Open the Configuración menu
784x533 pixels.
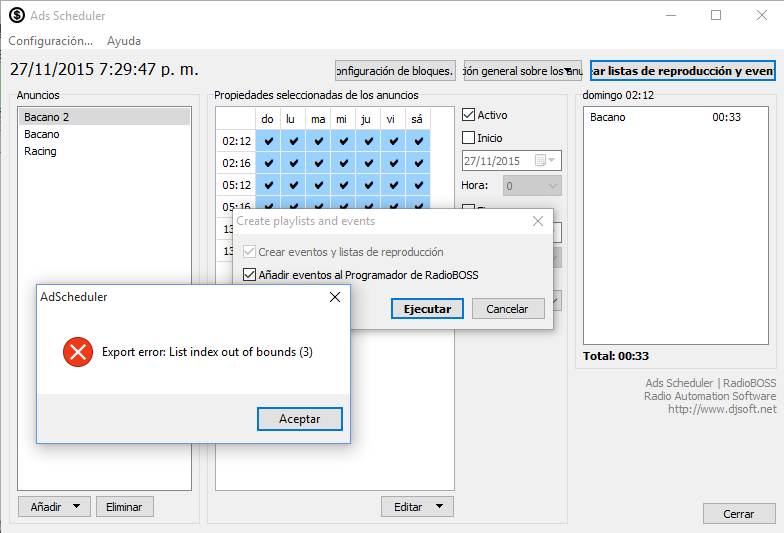pyautogui.click(x=50, y=41)
